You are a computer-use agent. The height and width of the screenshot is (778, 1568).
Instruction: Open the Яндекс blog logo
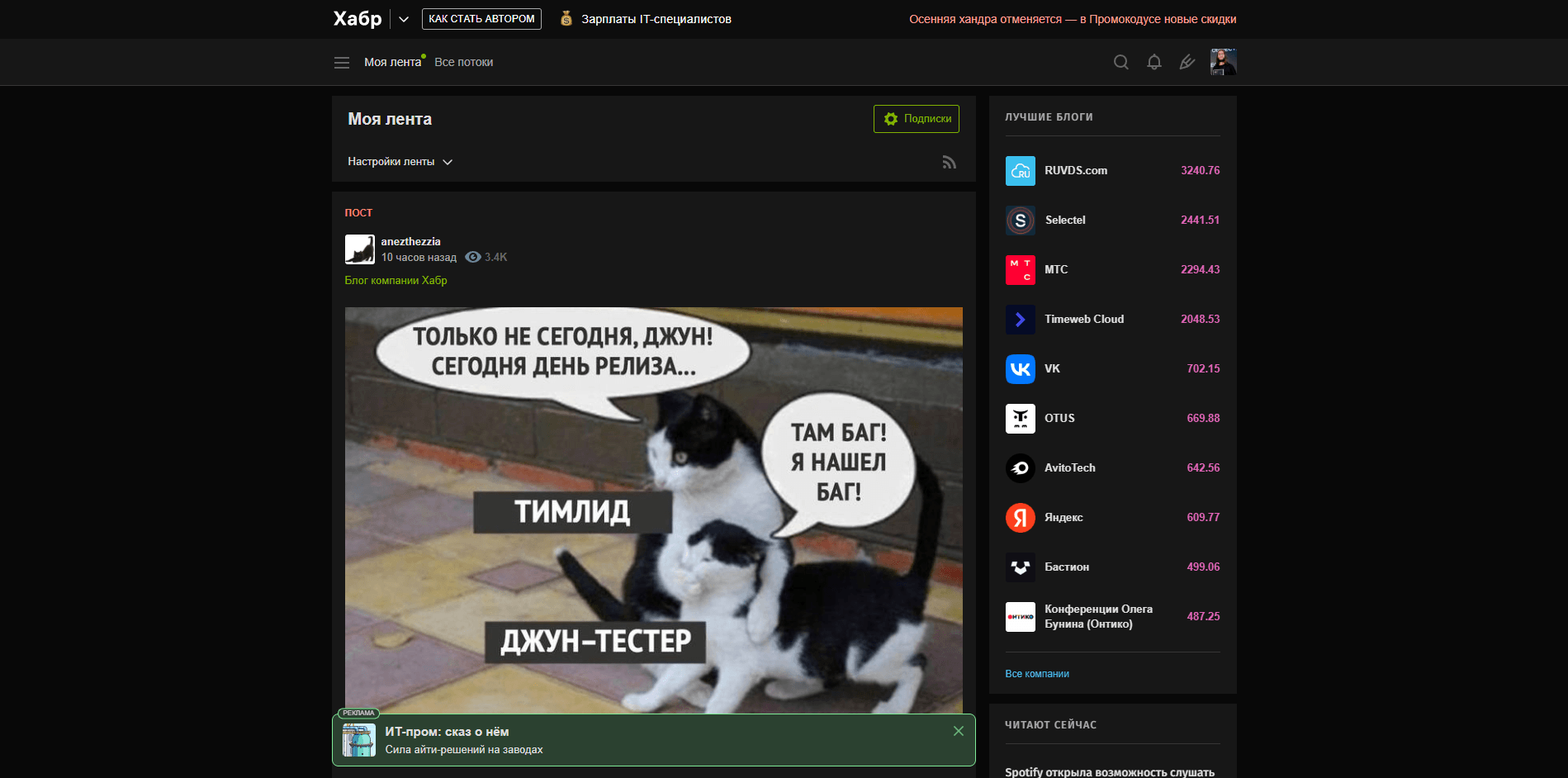click(x=1021, y=518)
